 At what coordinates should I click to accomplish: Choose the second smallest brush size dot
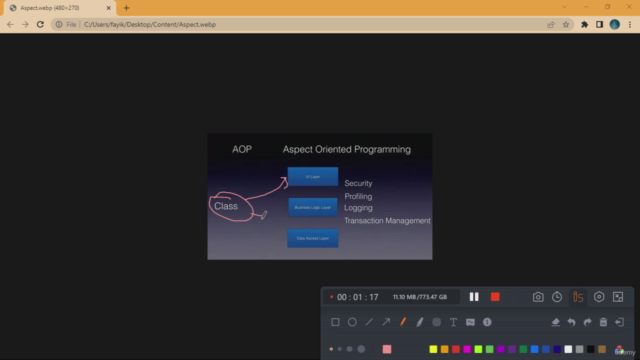click(340, 349)
